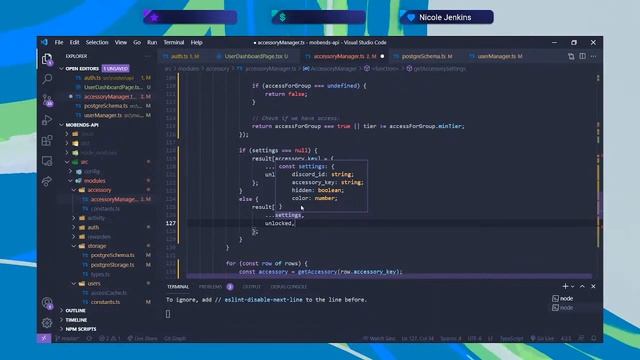Viewport: 640px width, 360px height.
Task: Click the errors and warnings status item
Action: pos(110,338)
